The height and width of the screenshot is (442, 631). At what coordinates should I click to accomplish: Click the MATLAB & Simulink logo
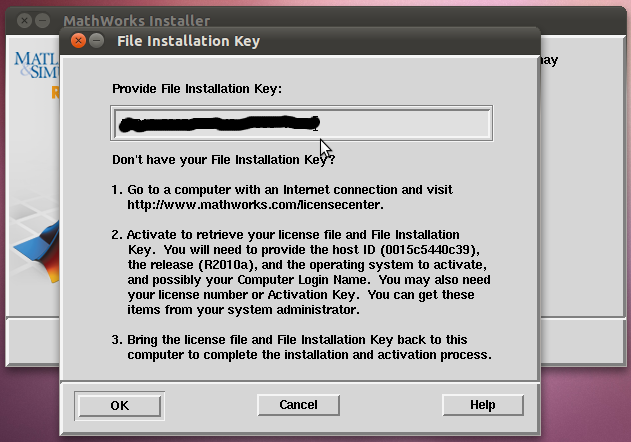(x=37, y=65)
